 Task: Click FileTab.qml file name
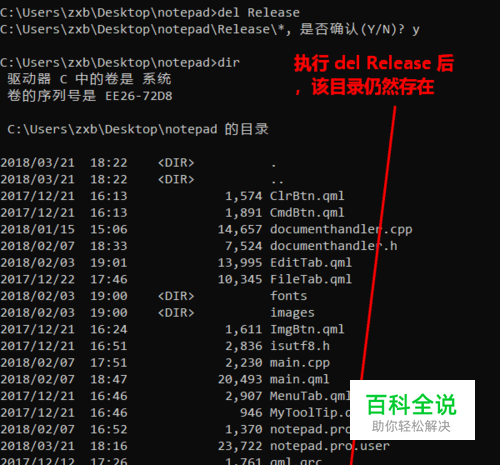(x=311, y=279)
